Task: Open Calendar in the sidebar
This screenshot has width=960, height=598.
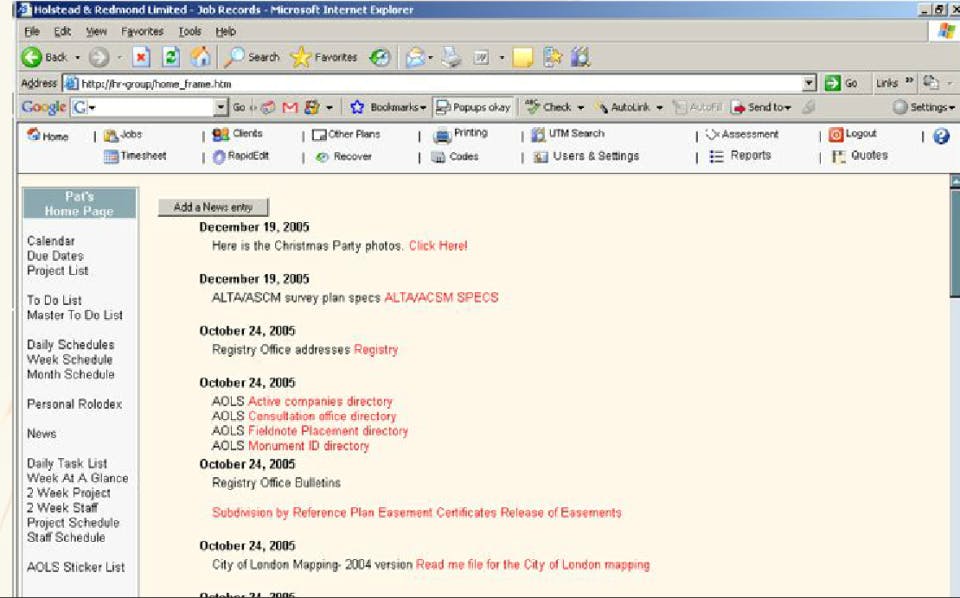Action: tap(51, 241)
